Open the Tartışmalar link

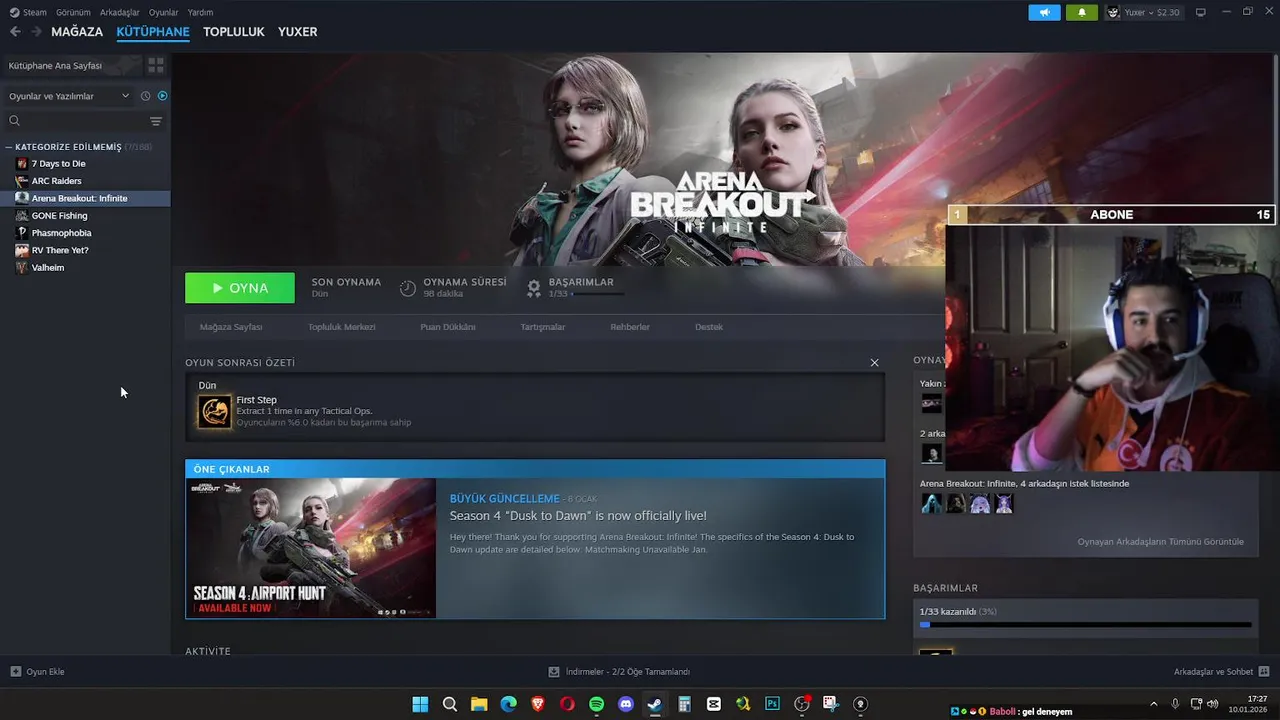543,327
